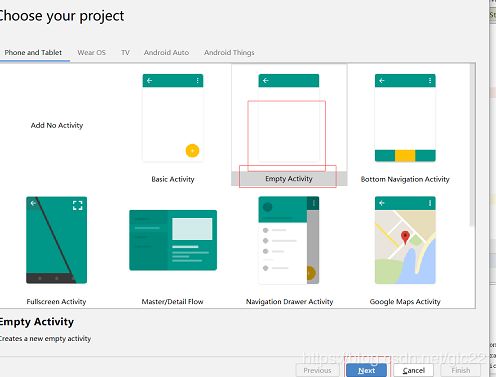Click the template list vertical scrollbar
This screenshot has width=496, height=377.
pyautogui.click(x=472, y=145)
